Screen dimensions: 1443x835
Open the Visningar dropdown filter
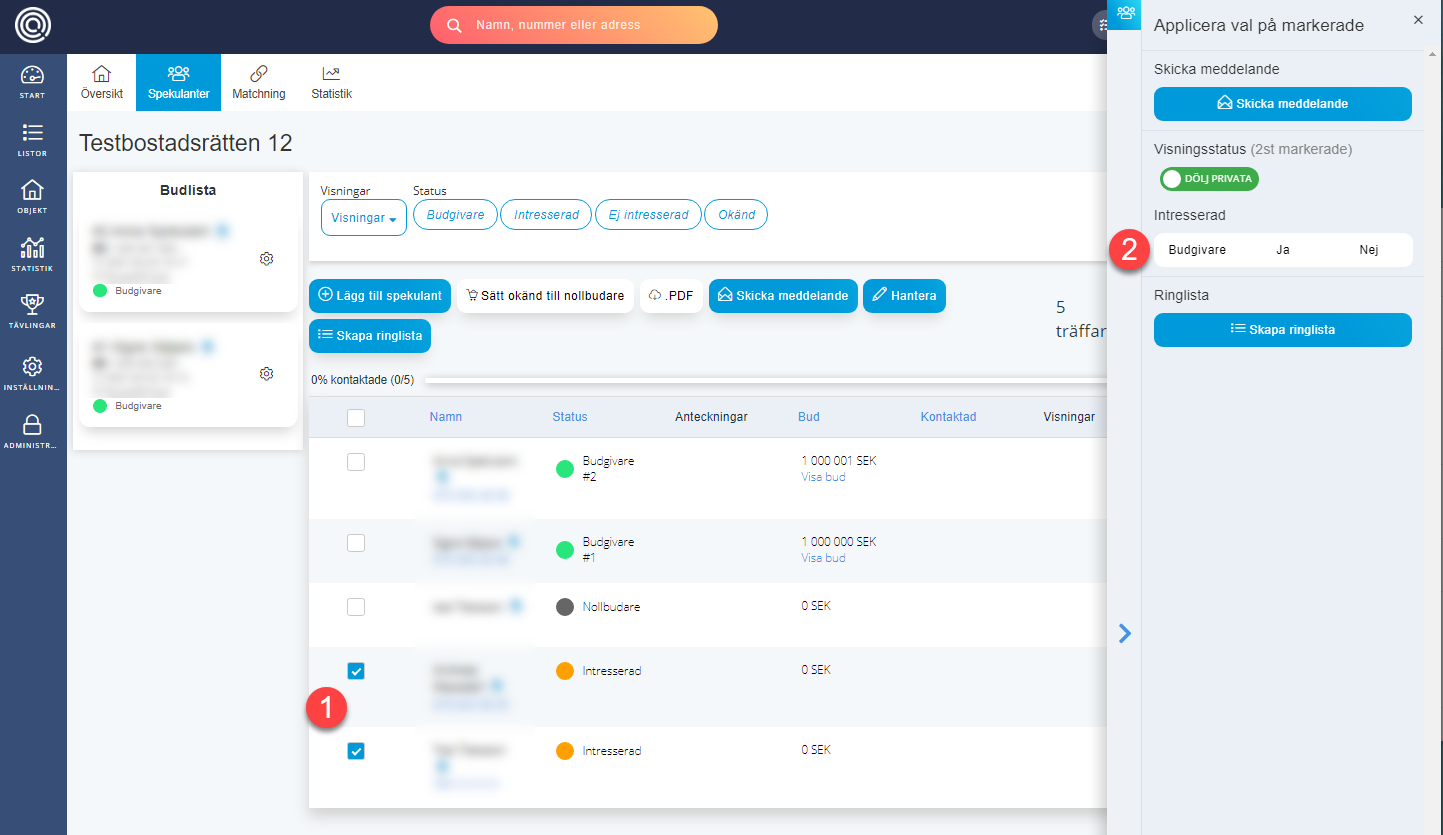[364, 217]
